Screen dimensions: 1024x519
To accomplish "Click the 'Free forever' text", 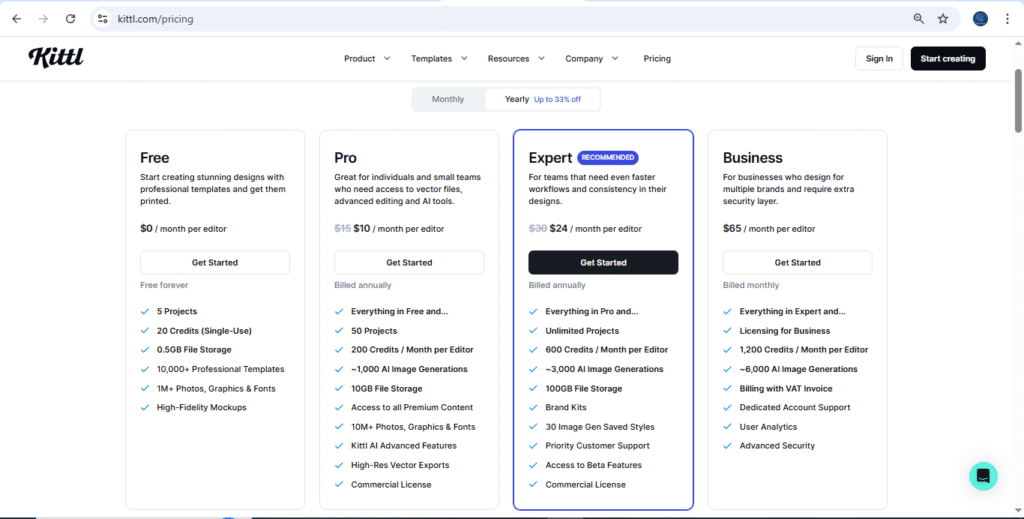I will point(164,285).
